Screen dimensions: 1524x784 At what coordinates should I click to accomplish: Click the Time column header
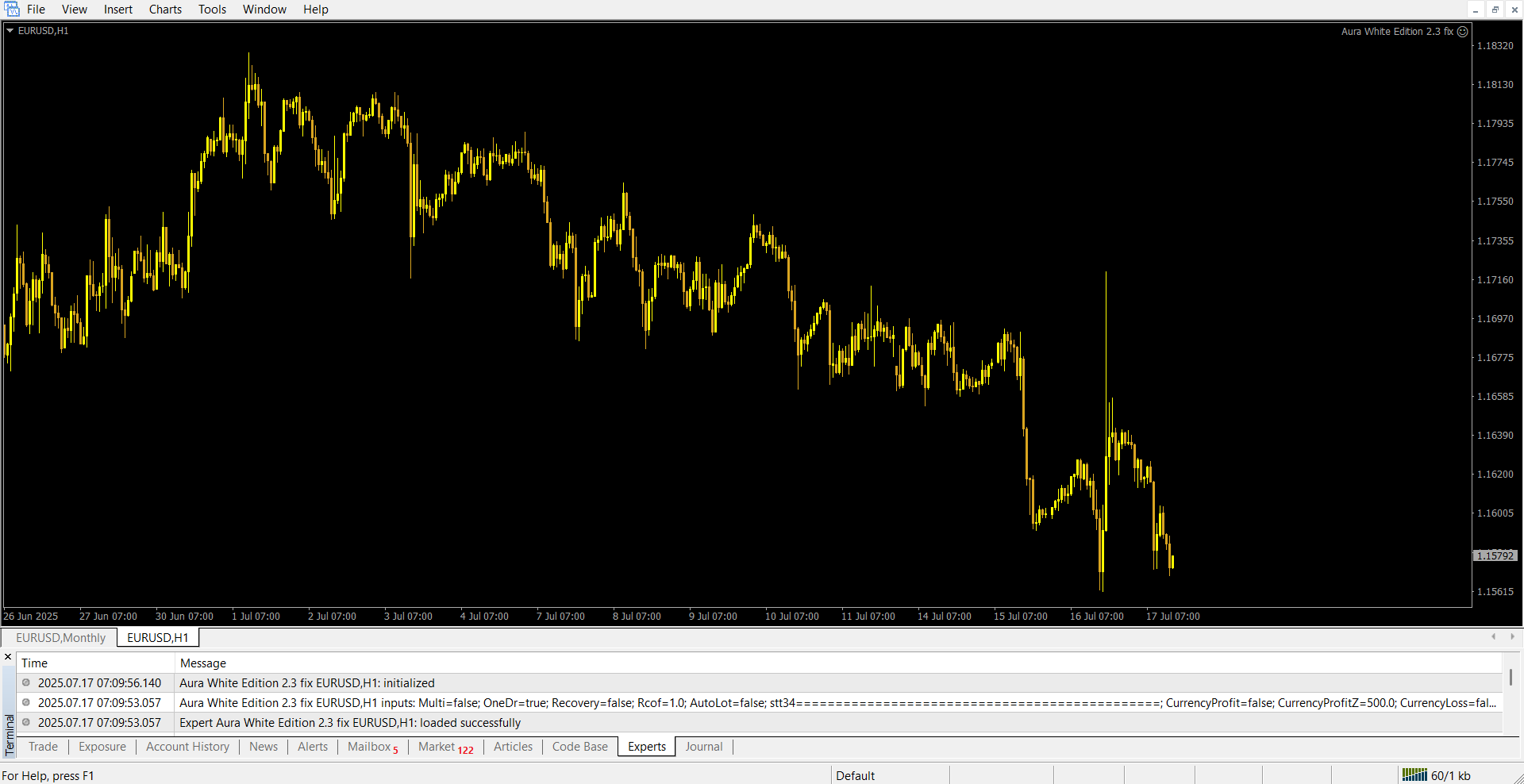[95, 663]
